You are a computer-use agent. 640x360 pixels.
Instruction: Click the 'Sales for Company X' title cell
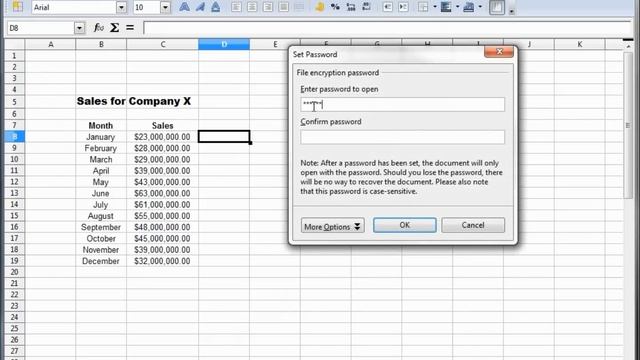click(134, 101)
